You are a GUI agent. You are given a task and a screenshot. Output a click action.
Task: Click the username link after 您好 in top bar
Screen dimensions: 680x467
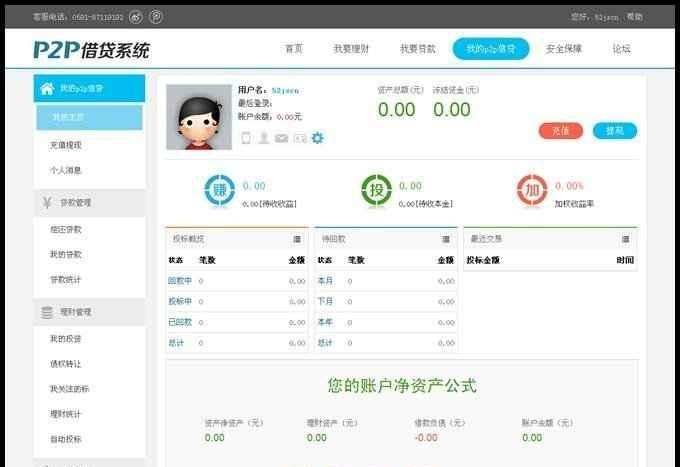pyautogui.click(x=606, y=17)
